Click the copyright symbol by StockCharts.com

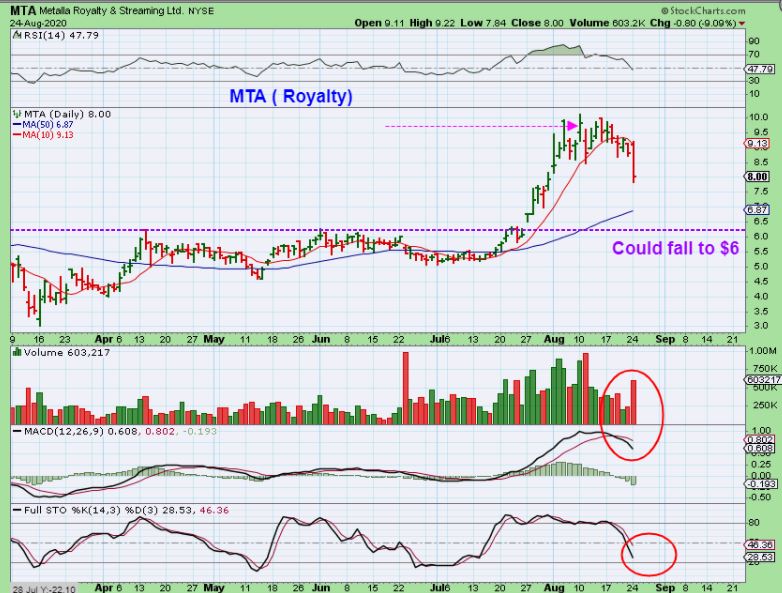pos(665,11)
